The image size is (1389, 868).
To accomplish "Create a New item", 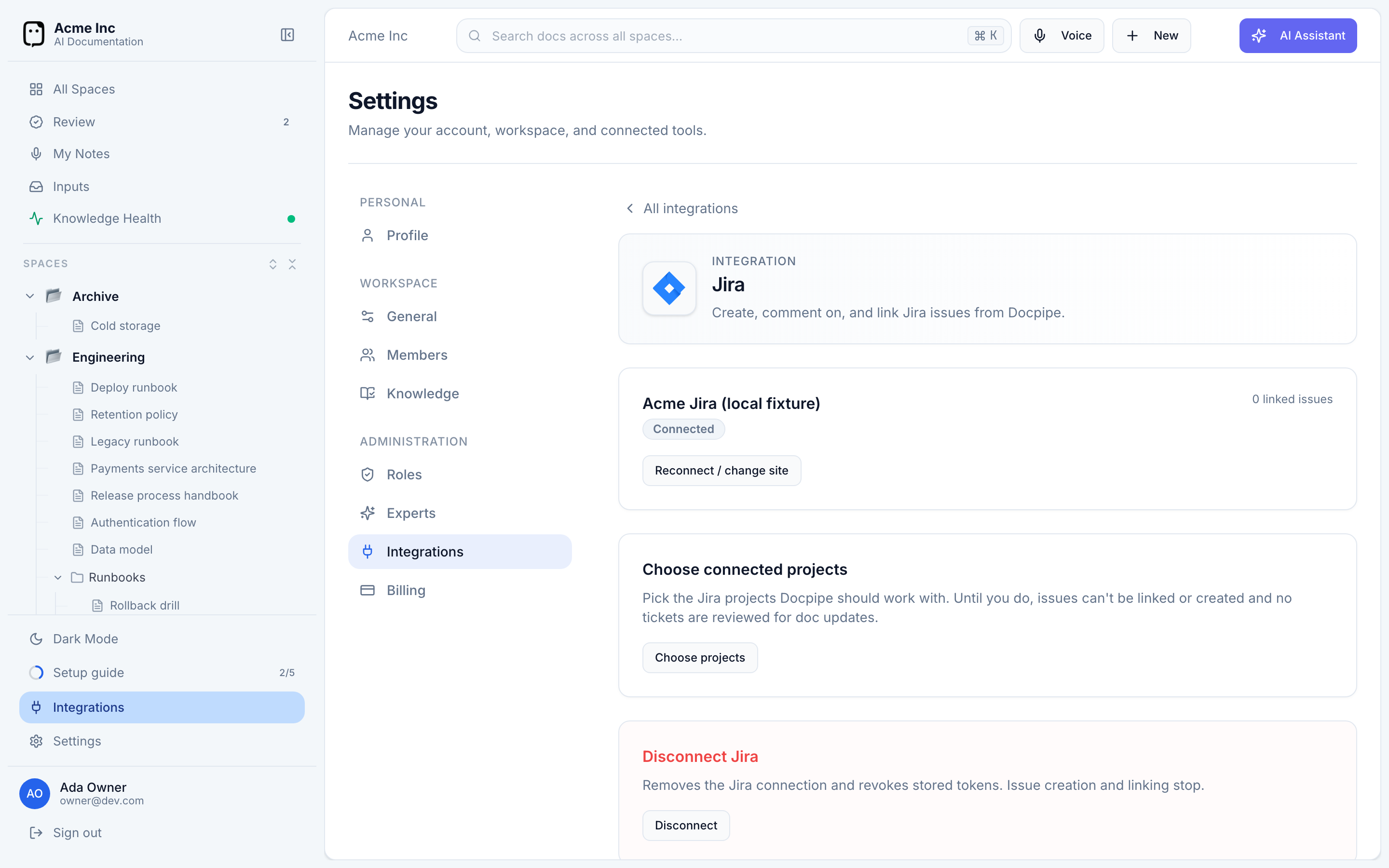I will (x=1151, y=36).
